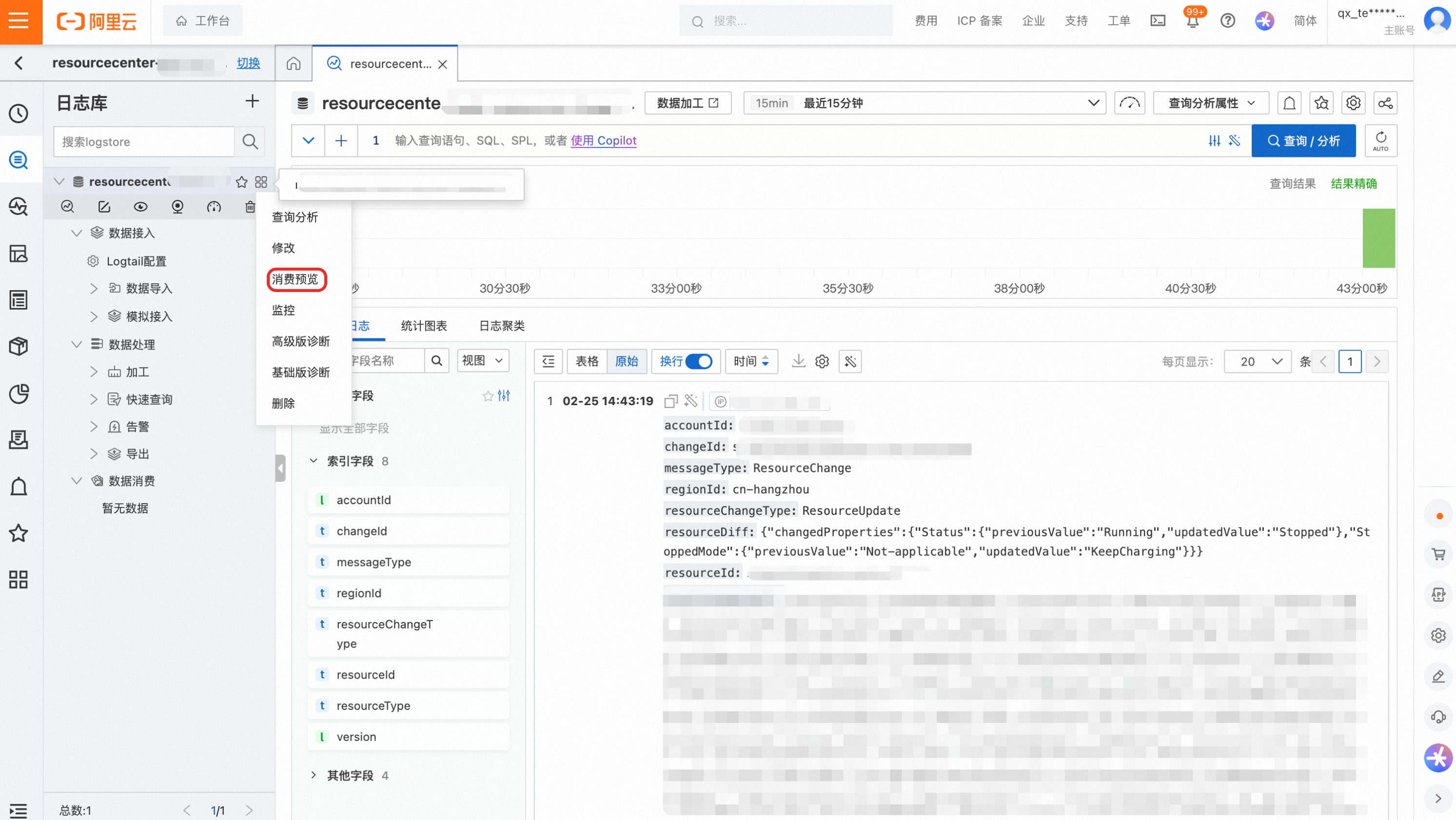Click the trash icon under resourcecenter logstore
Image resolution: width=1456 pixels, height=820 pixels.
point(250,207)
